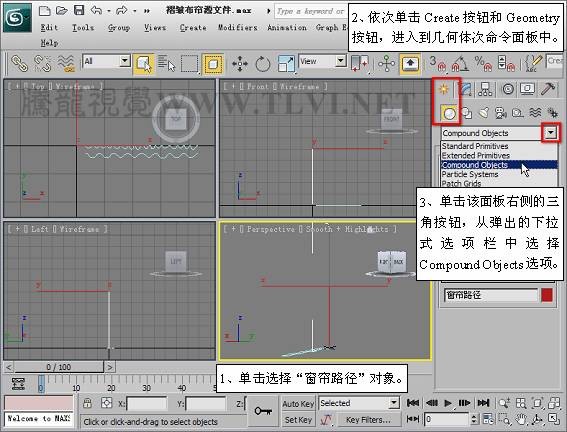The height and width of the screenshot is (432, 567).
Task: Switch to the Motion command panel tab
Action: (x=508, y=89)
